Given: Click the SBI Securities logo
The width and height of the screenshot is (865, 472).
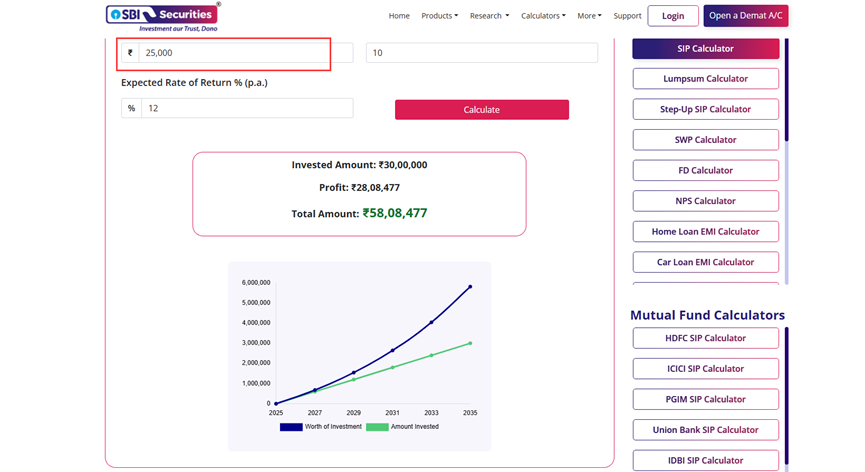Looking at the screenshot, I should (x=163, y=17).
